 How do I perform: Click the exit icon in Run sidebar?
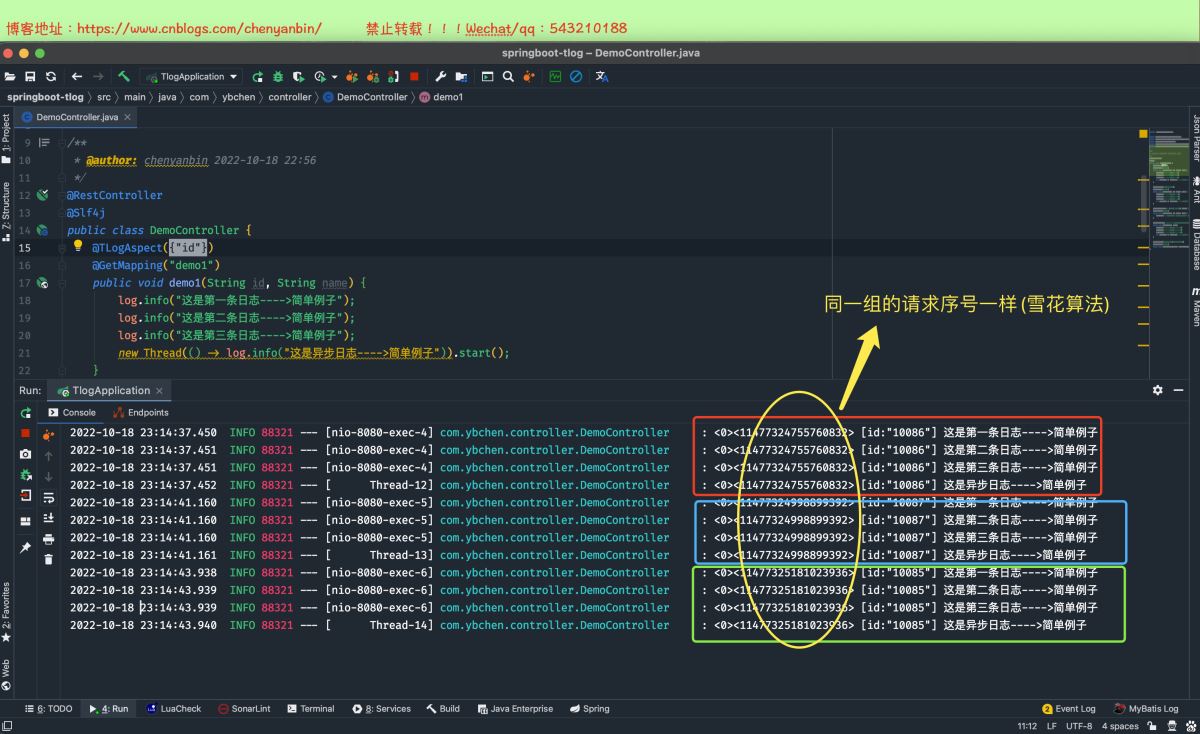pyautogui.click(x=26, y=495)
